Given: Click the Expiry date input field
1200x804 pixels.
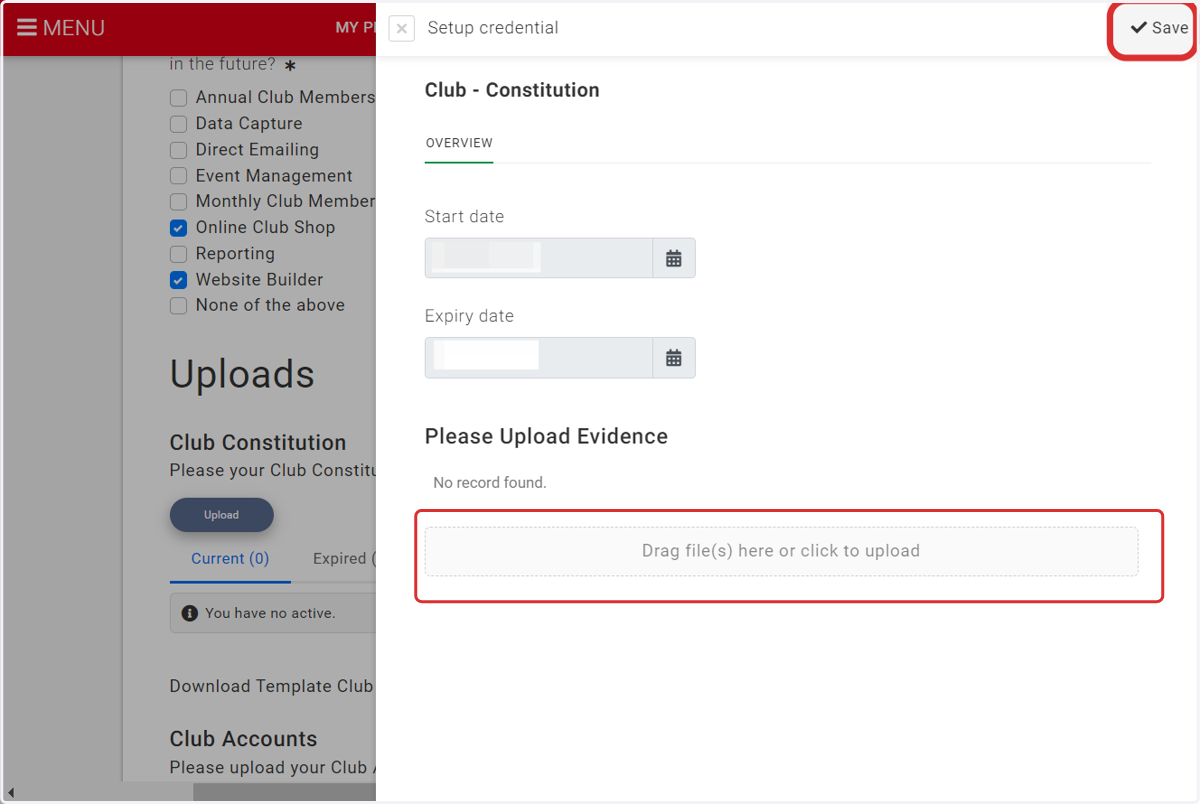Looking at the screenshot, I should (539, 358).
